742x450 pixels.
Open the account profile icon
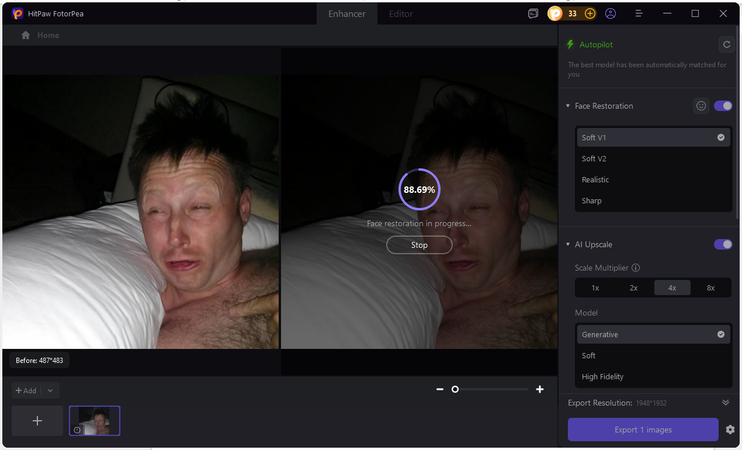pos(610,14)
